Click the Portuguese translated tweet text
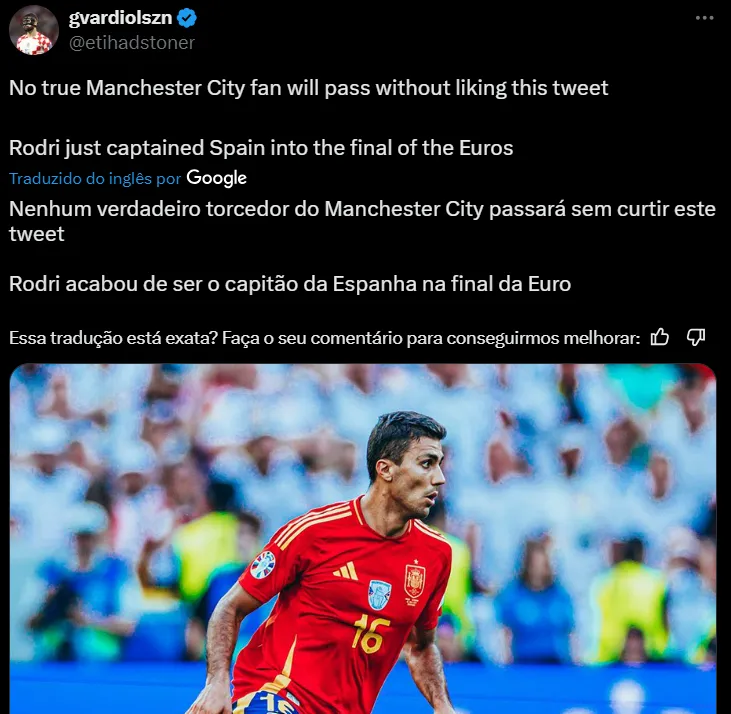 pos(362,246)
